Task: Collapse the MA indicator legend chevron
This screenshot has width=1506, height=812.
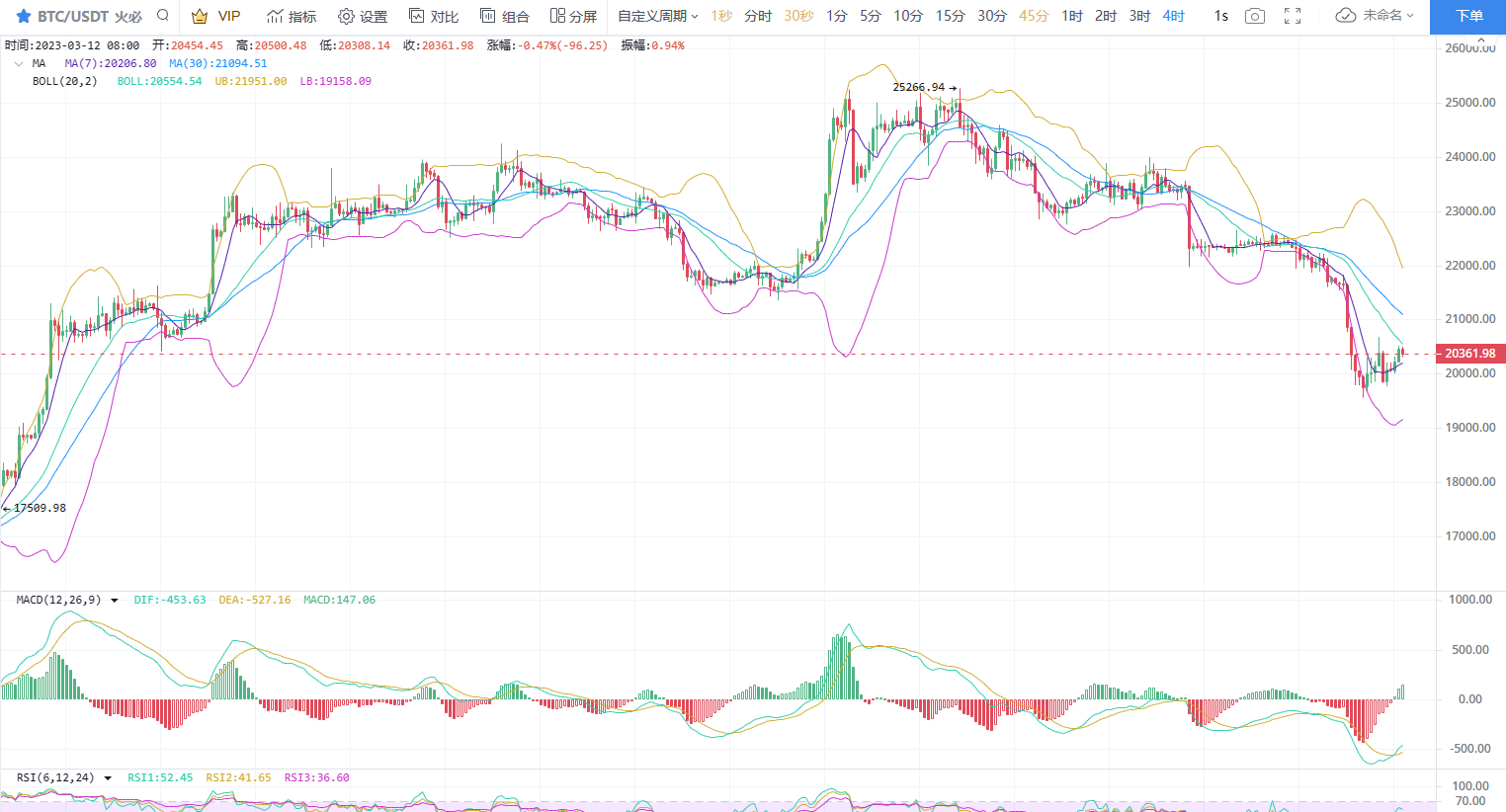Action: point(19,63)
